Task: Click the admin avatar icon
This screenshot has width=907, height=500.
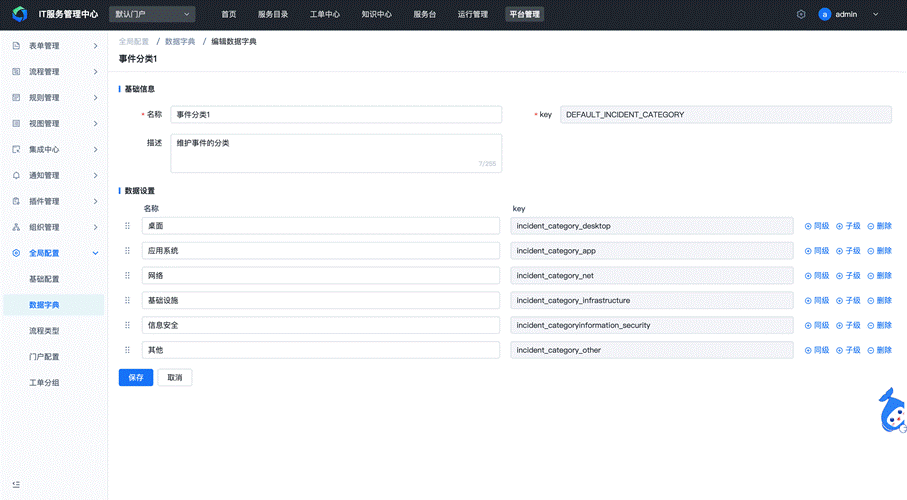Action: [825, 14]
